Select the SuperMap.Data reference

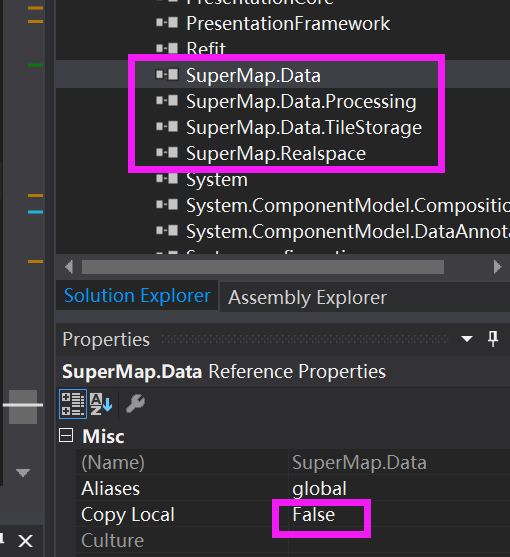(x=253, y=76)
